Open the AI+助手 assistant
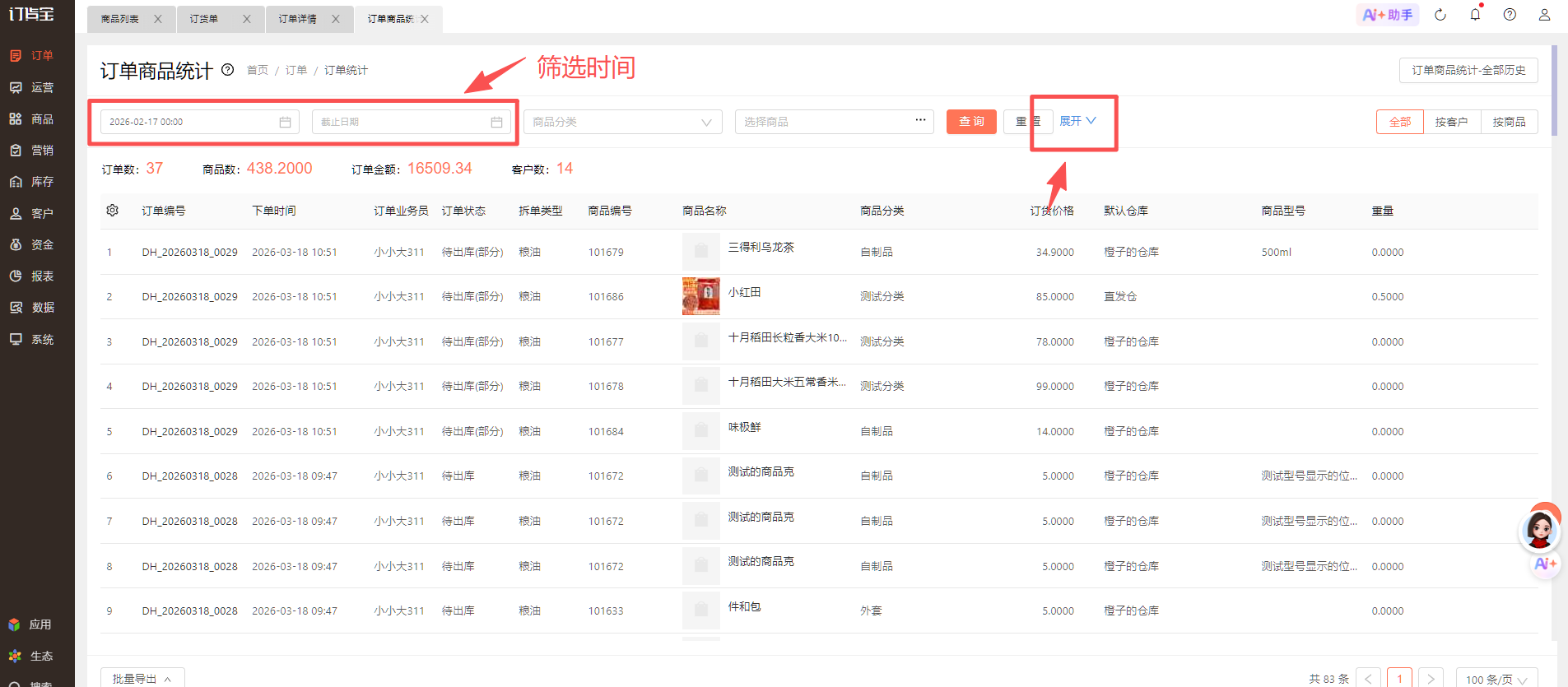Viewport: 1568px width, 687px height. click(1388, 15)
